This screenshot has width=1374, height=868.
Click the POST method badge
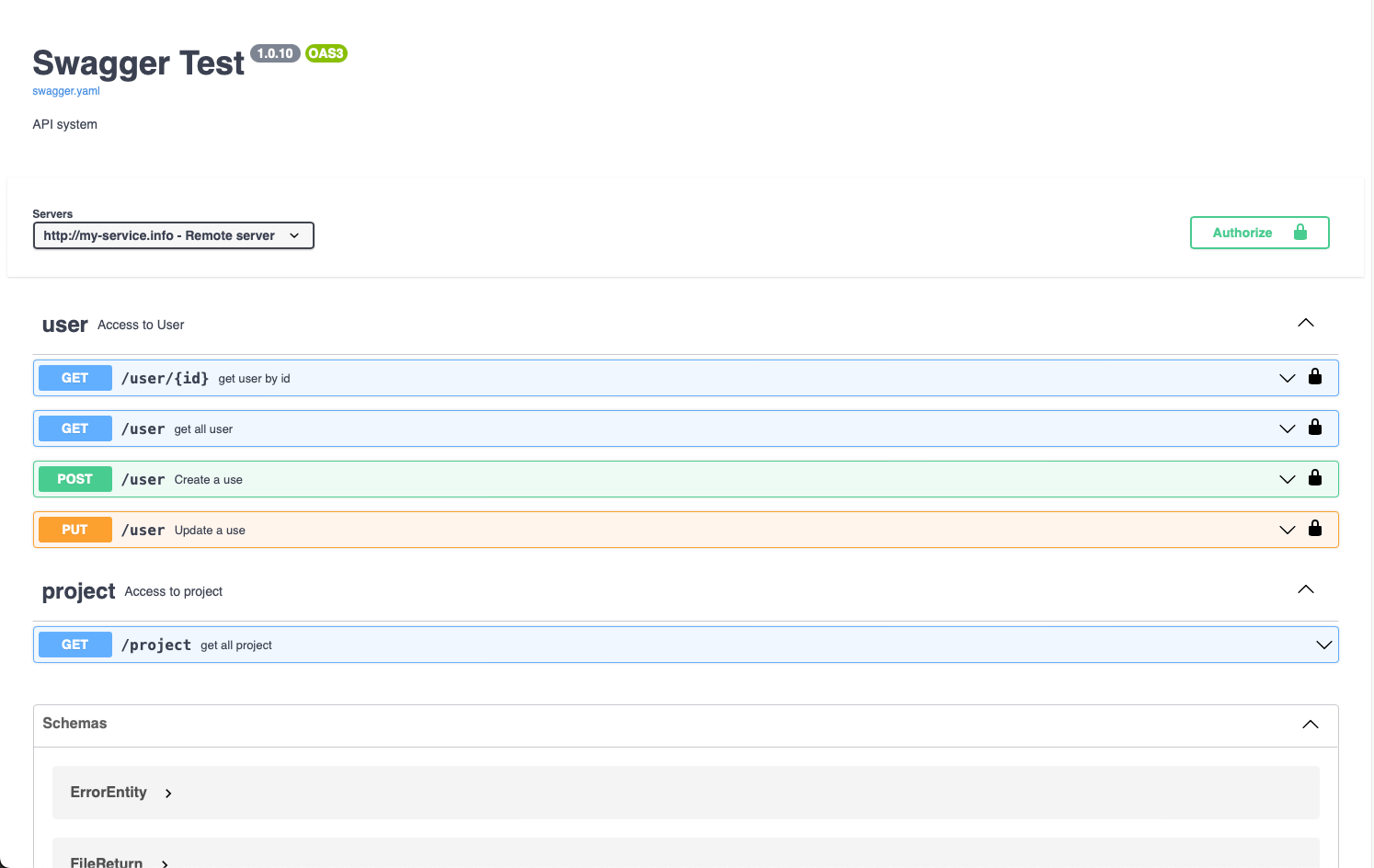pos(75,479)
